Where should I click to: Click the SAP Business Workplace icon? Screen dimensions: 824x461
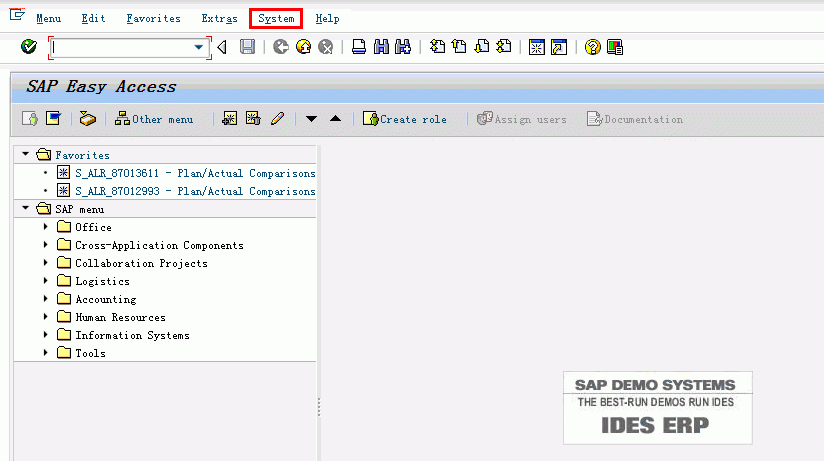click(87, 119)
